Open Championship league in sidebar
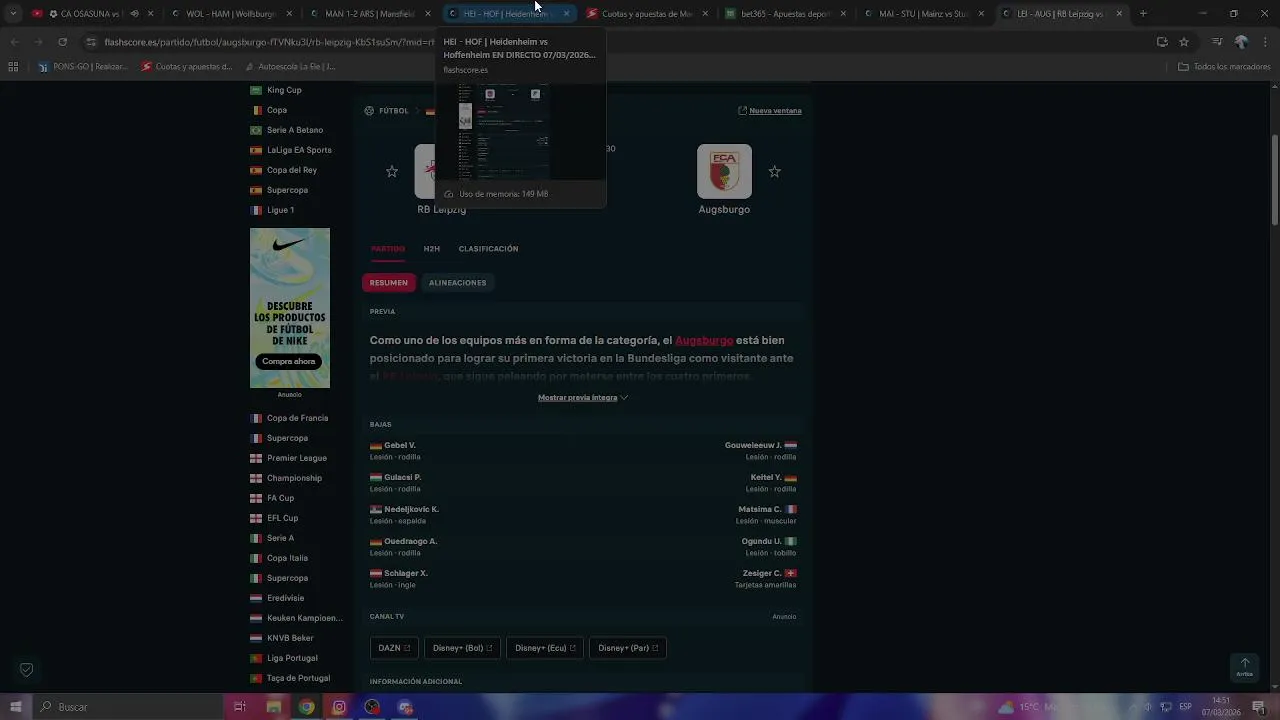 click(294, 478)
